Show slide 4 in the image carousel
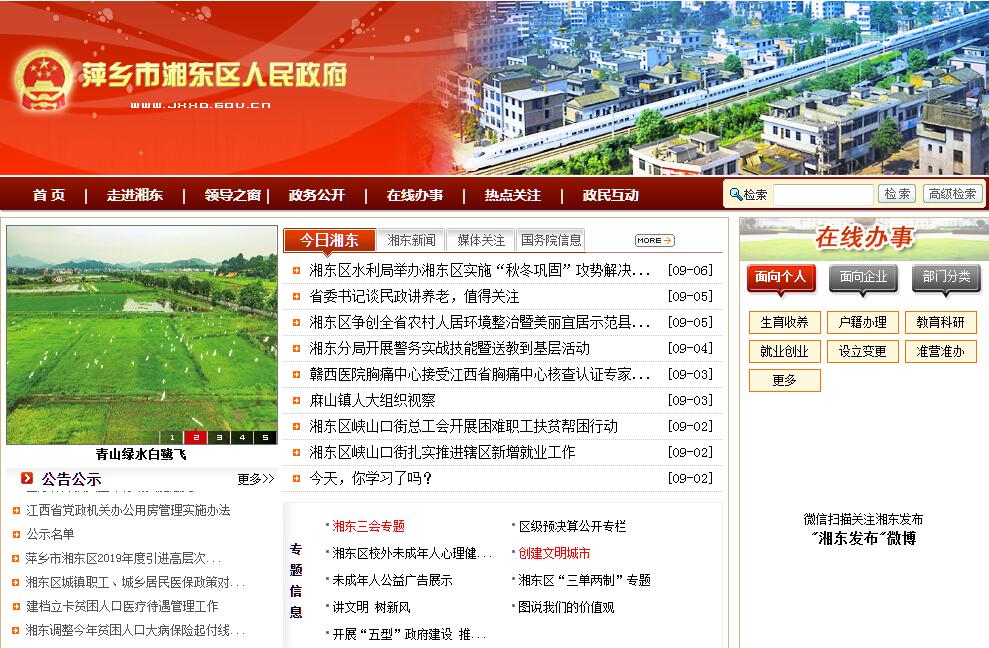Viewport: 989px width, 648px height. [x=242, y=437]
